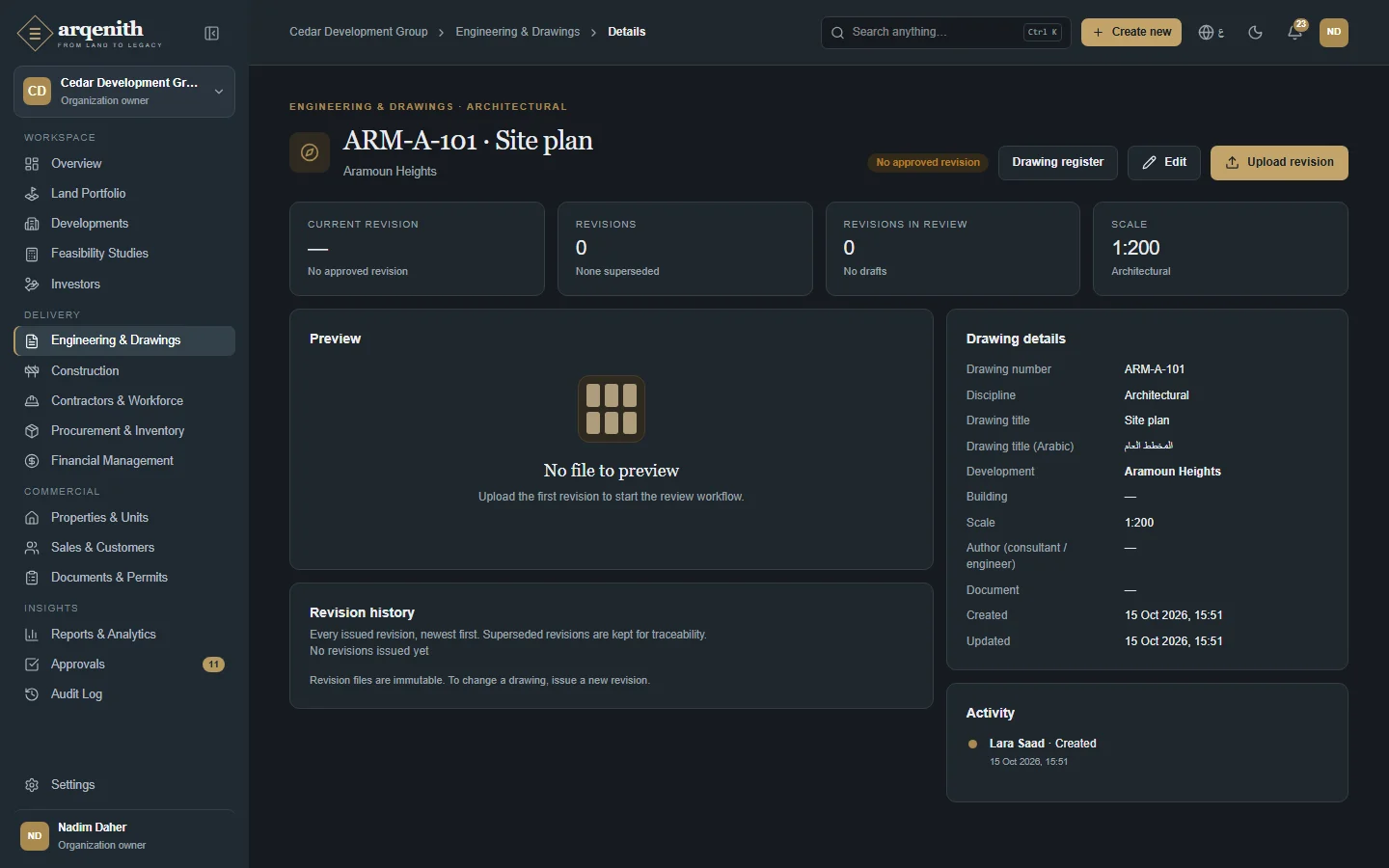Screen dimensions: 1389x868
Task: Click the Edit button
Action: [x=1164, y=162]
